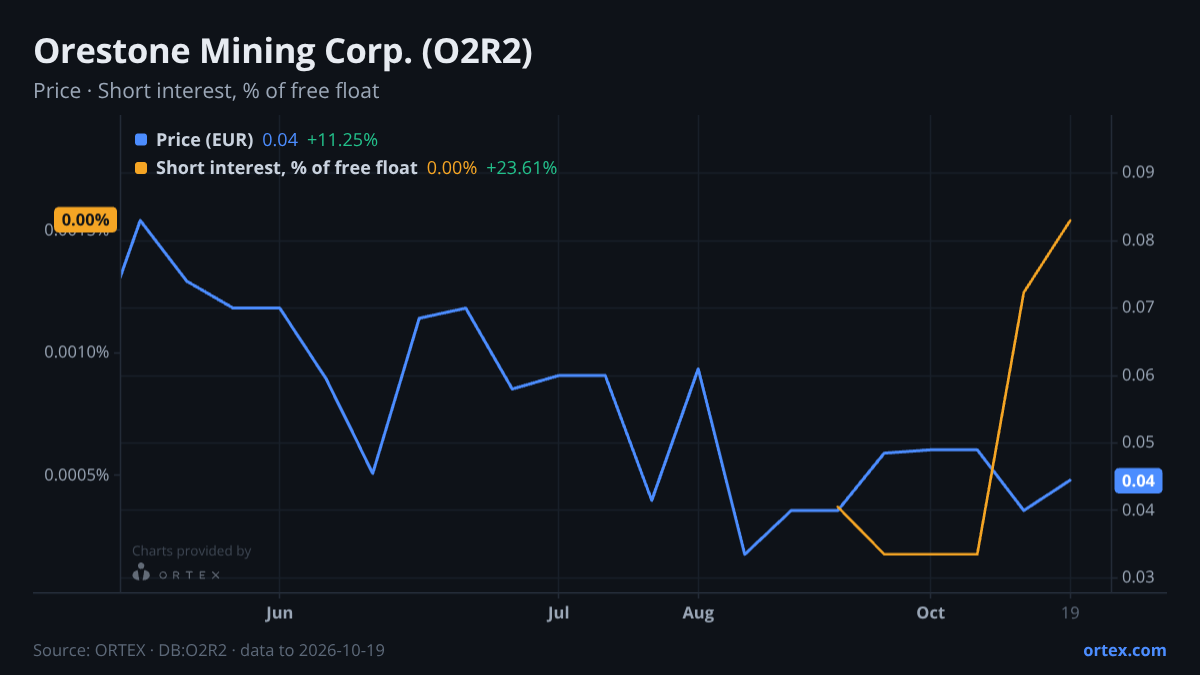
Task: Click the 0.0010% left axis value
Action: click(77, 353)
